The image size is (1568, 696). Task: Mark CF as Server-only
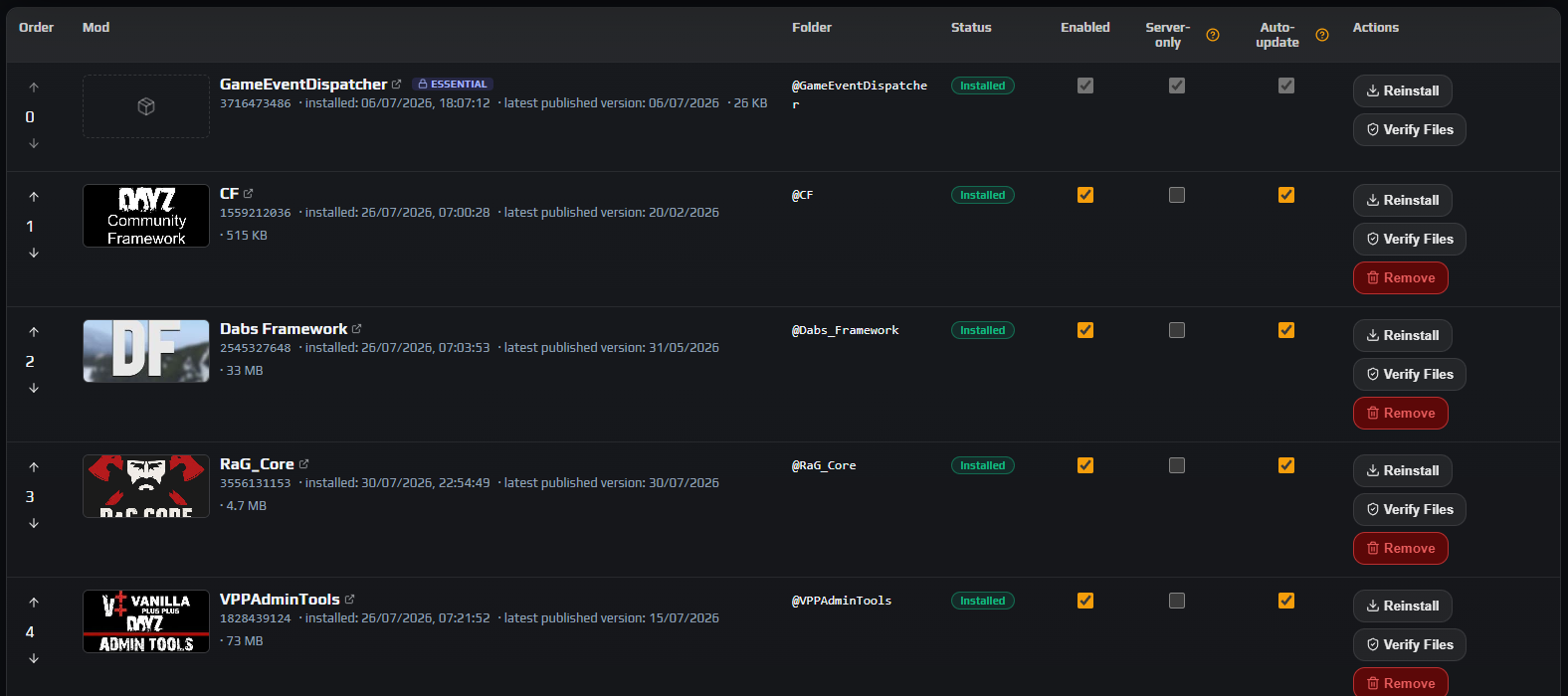[1177, 195]
